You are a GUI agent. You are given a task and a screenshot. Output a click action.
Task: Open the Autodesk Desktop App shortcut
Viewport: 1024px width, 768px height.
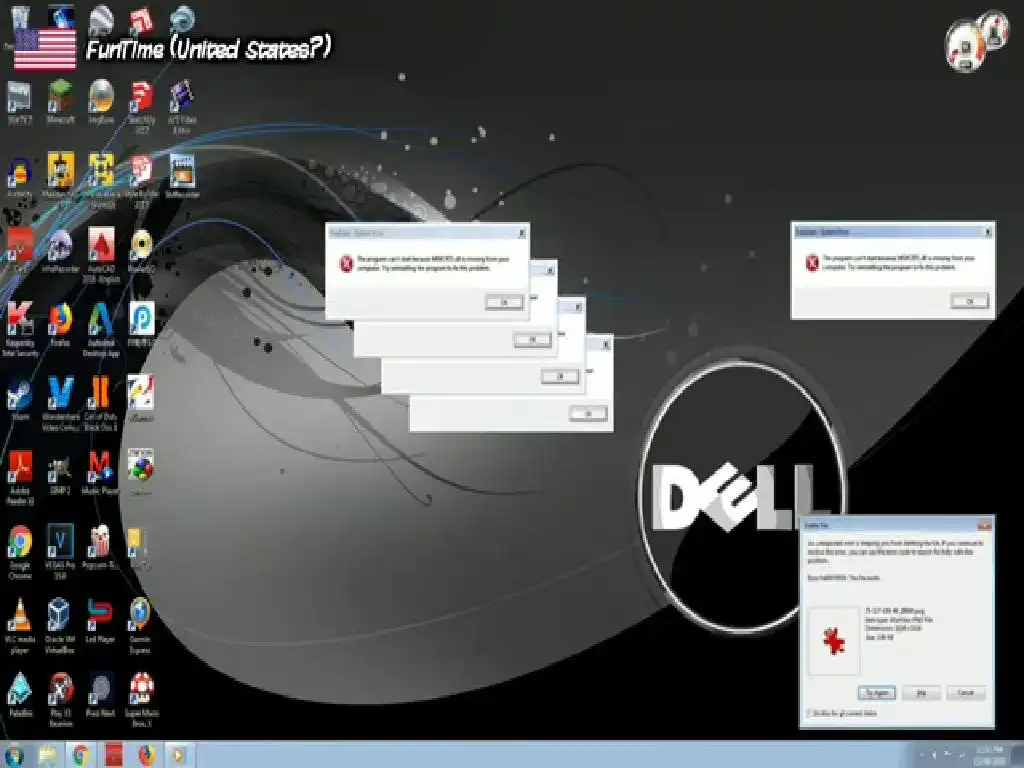101,329
